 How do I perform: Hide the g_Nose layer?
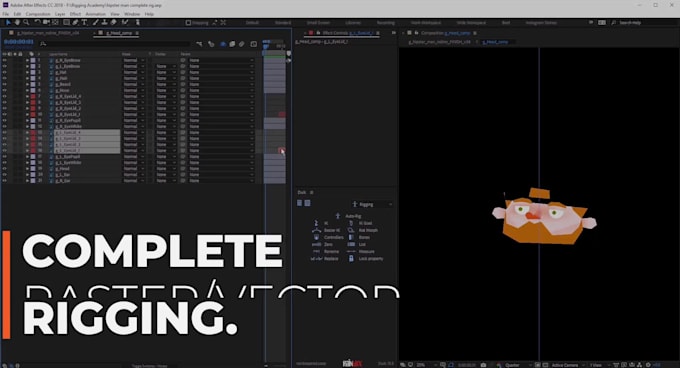5,91
